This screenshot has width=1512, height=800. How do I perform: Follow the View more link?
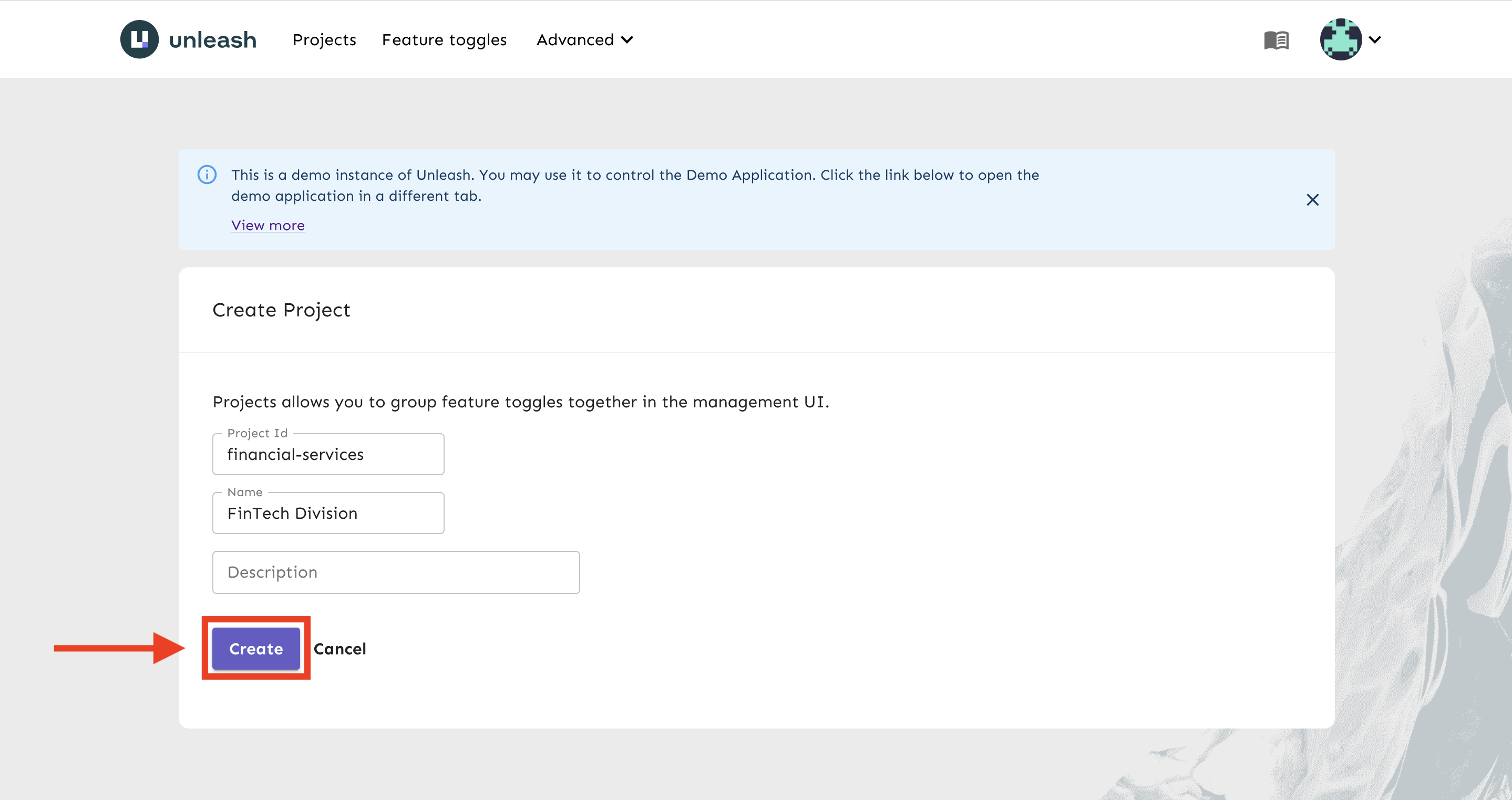point(268,225)
